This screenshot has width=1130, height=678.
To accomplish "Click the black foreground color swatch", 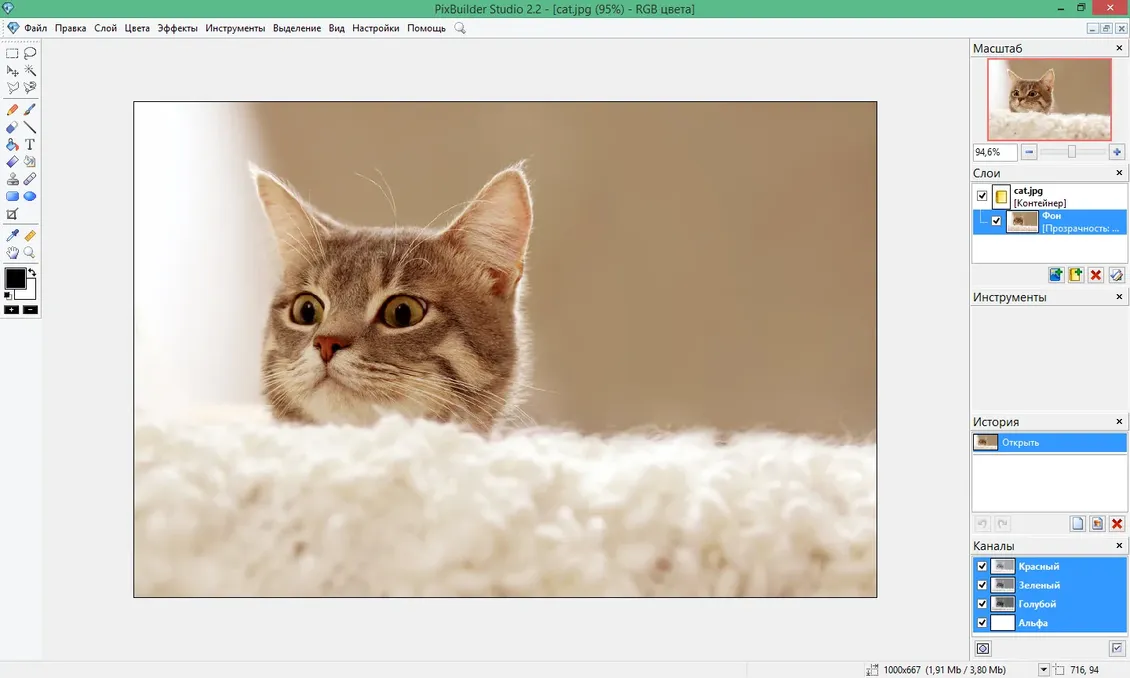I will [15, 279].
